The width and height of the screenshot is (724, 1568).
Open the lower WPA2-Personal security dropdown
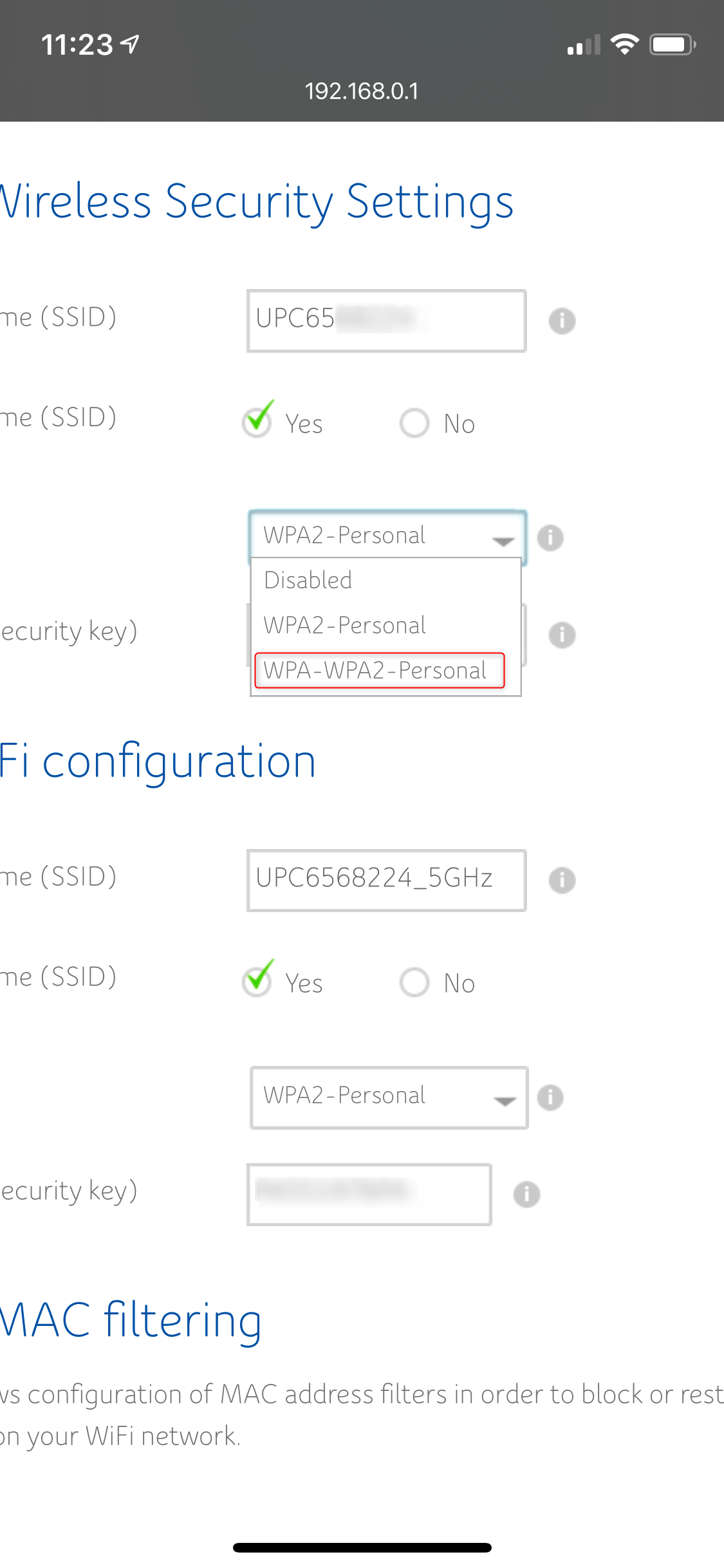[x=389, y=1097]
